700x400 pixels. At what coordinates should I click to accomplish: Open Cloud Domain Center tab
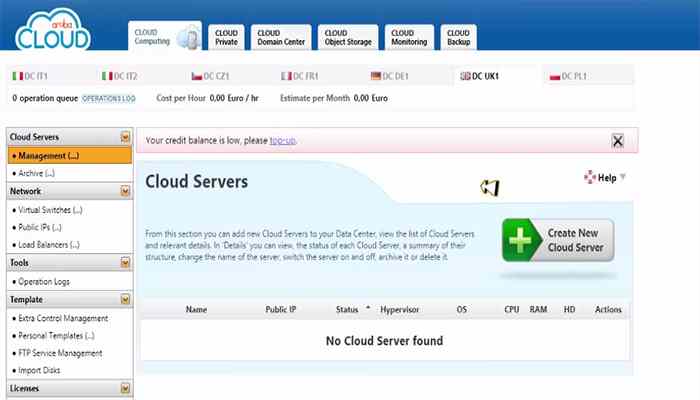[x=281, y=38]
